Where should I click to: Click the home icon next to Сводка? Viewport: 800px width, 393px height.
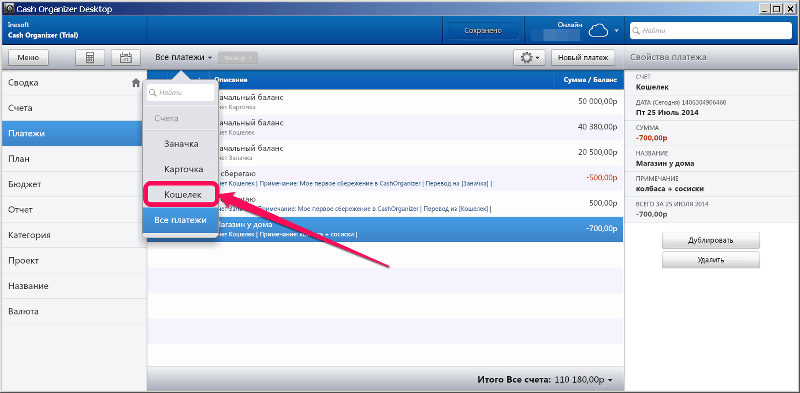click(x=136, y=82)
